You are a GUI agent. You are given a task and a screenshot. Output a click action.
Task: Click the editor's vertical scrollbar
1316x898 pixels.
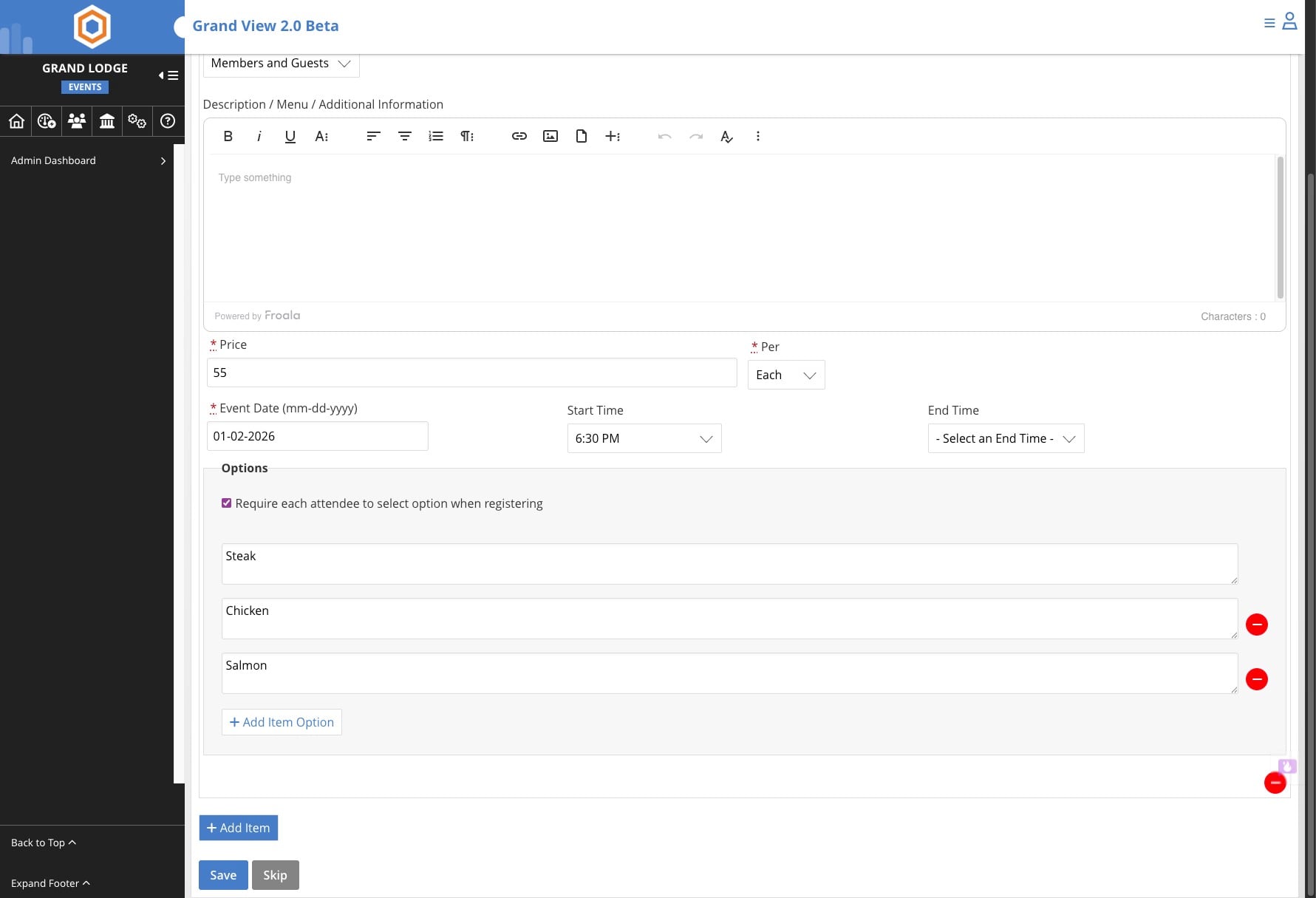point(1280,227)
